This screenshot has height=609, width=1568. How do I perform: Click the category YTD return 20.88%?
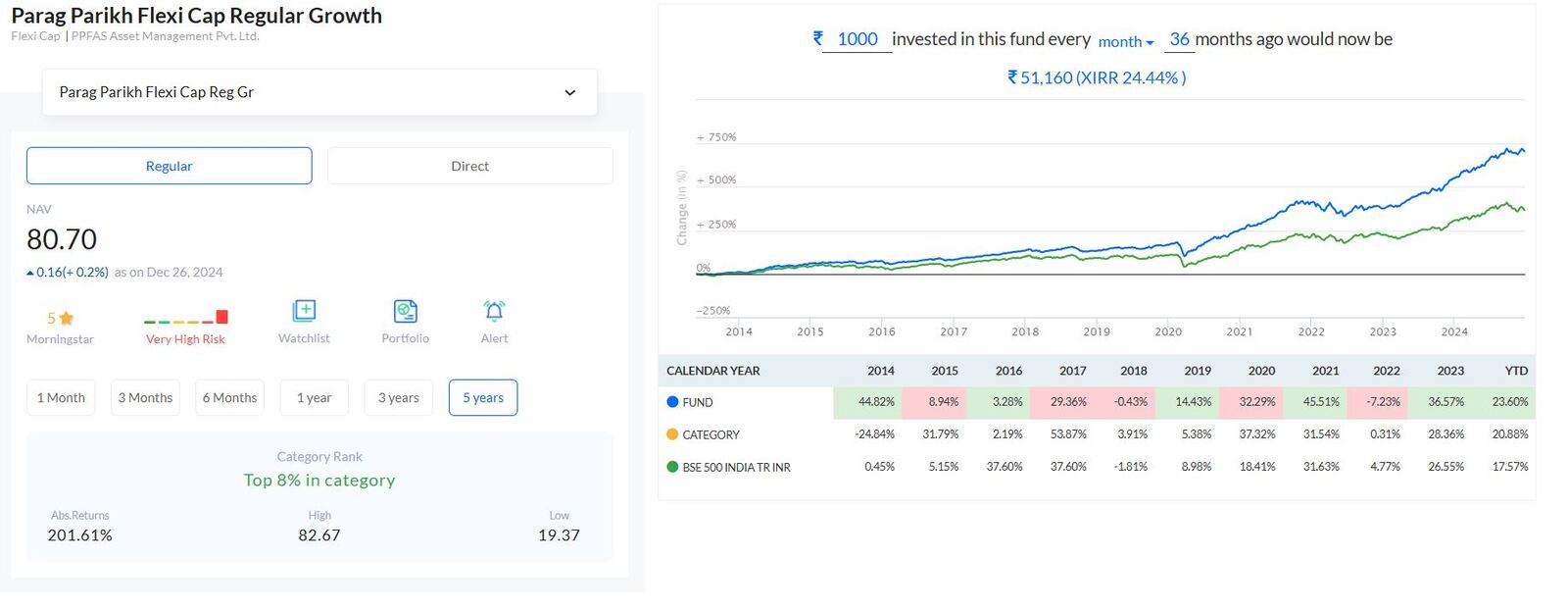[x=1510, y=434]
